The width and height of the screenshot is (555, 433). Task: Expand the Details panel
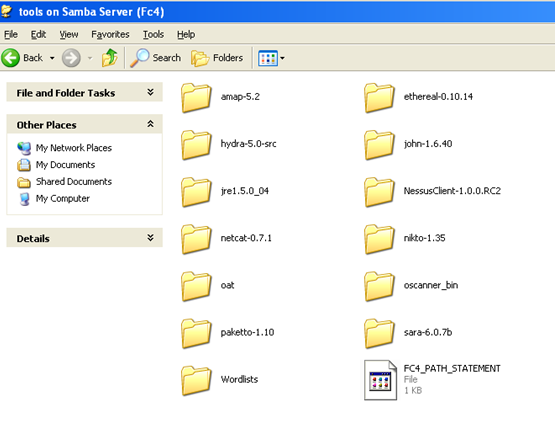coord(150,238)
